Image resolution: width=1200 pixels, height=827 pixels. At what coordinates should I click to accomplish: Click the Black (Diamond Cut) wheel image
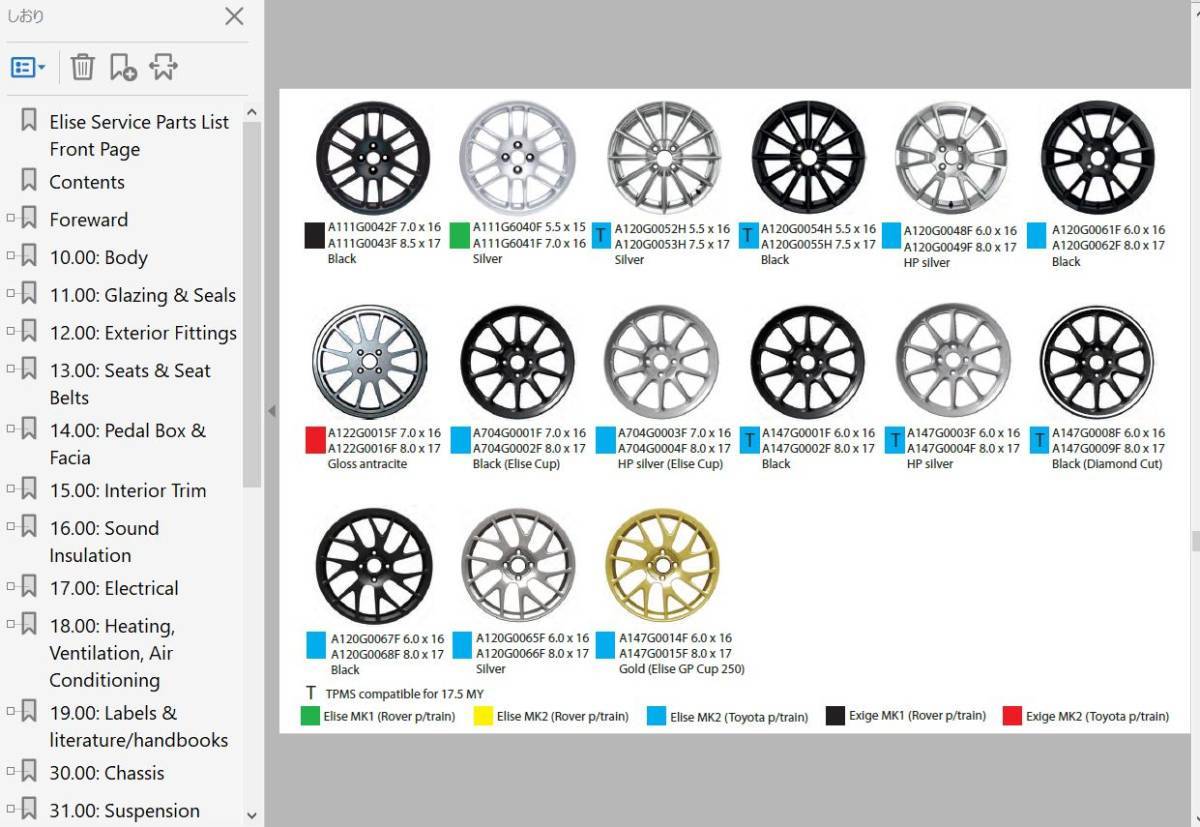click(1096, 362)
